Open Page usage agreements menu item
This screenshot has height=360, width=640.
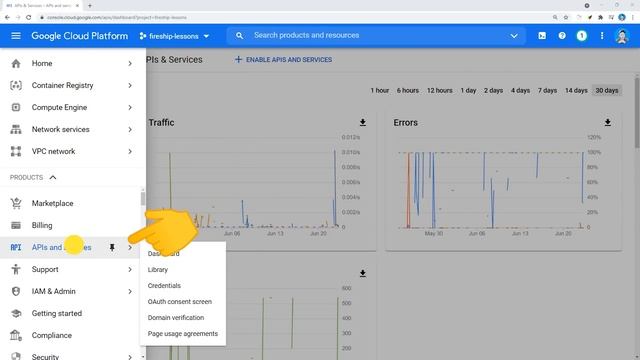(x=182, y=333)
